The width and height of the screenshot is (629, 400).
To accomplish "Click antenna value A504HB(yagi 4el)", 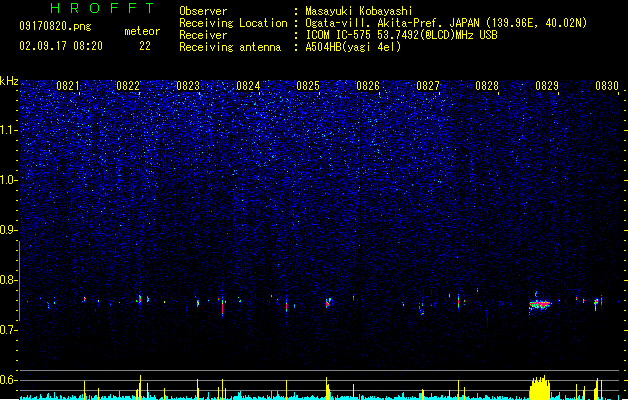I will tap(353, 47).
